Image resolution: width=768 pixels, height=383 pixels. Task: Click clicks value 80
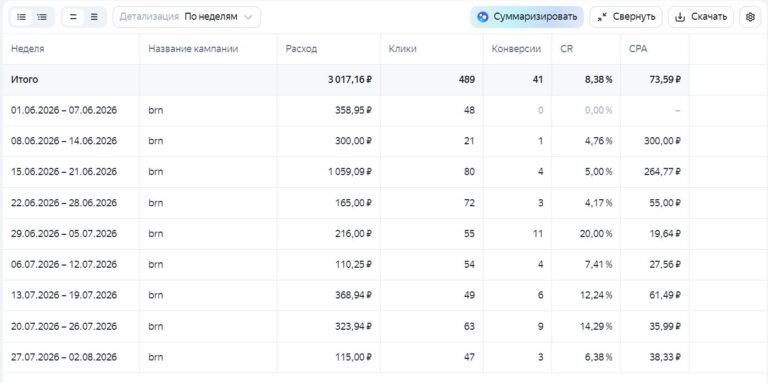(469, 172)
